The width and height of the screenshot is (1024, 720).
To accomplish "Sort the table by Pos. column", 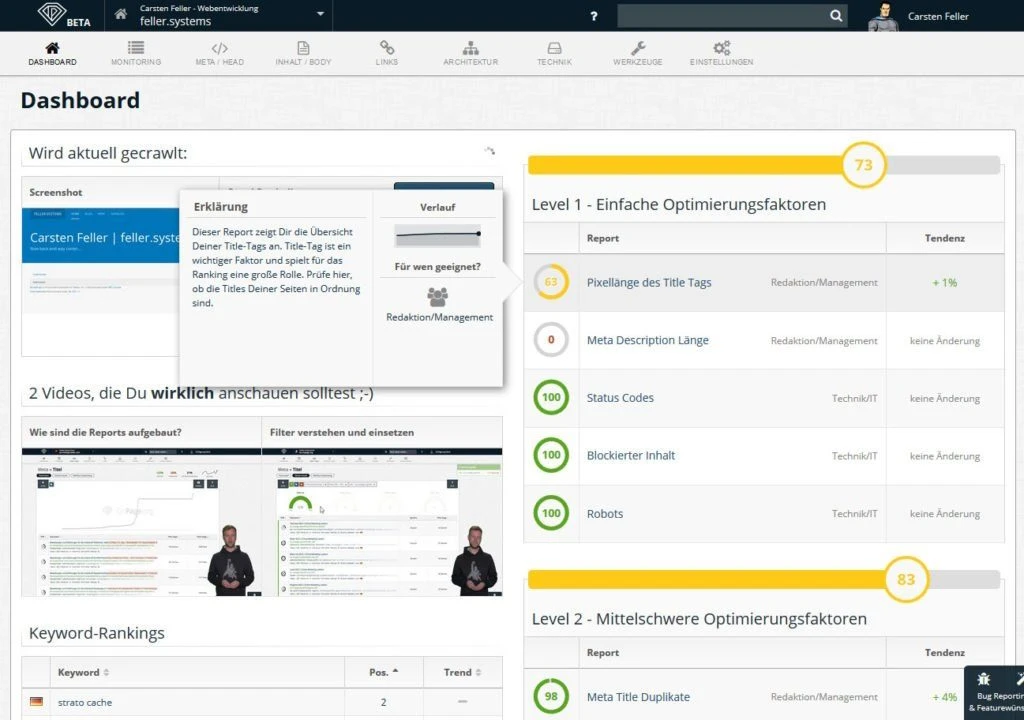I will (x=383, y=672).
